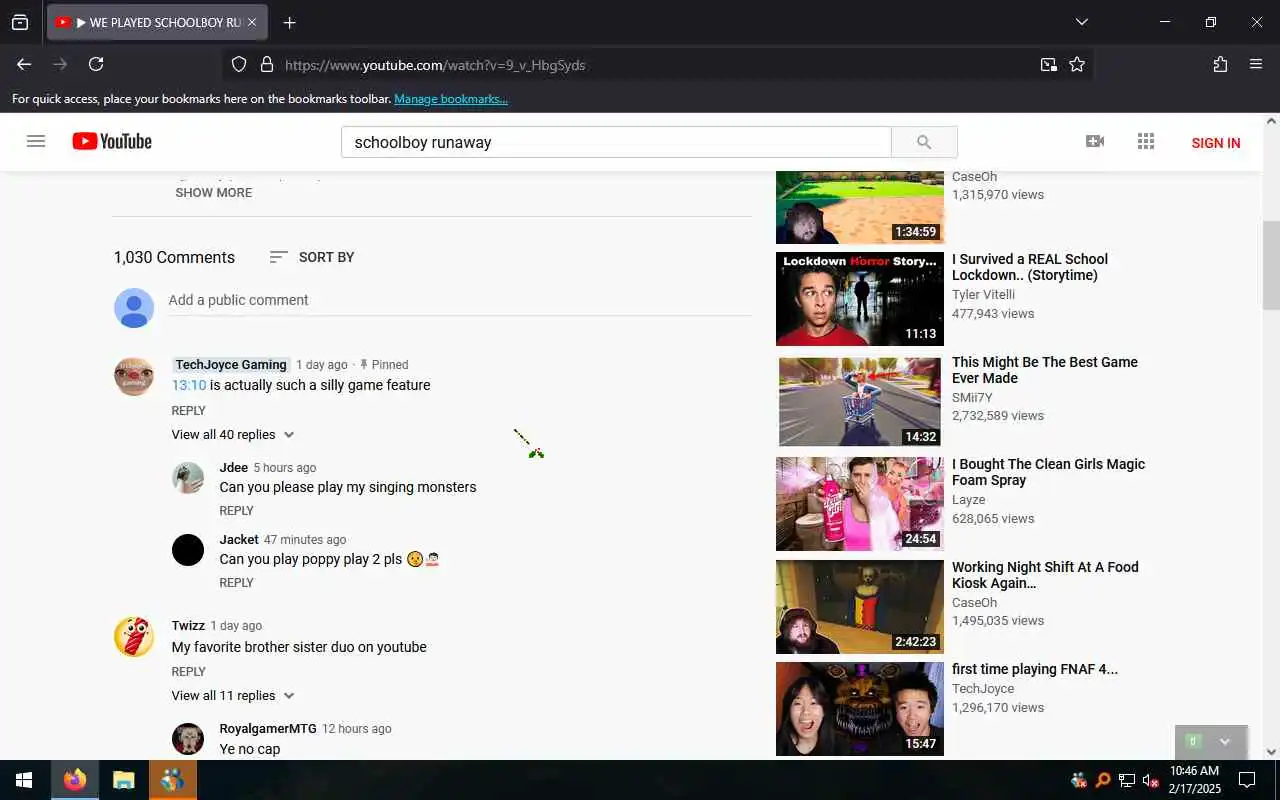Expand the small floating panel chevron at bottom right
This screenshot has height=800, width=1280.
pyautogui.click(x=1225, y=742)
